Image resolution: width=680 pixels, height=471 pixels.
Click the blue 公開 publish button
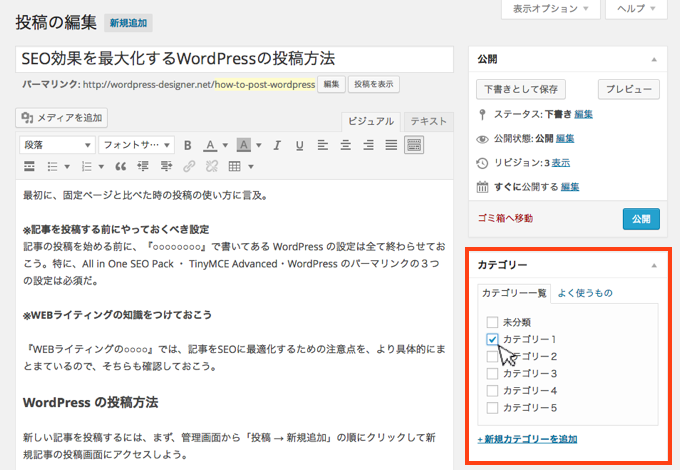(x=641, y=219)
